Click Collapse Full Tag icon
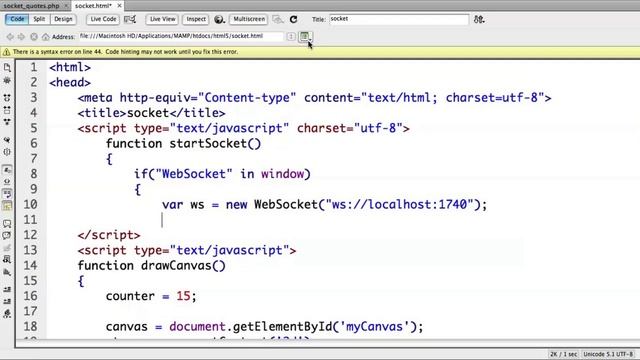 click(7, 98)
